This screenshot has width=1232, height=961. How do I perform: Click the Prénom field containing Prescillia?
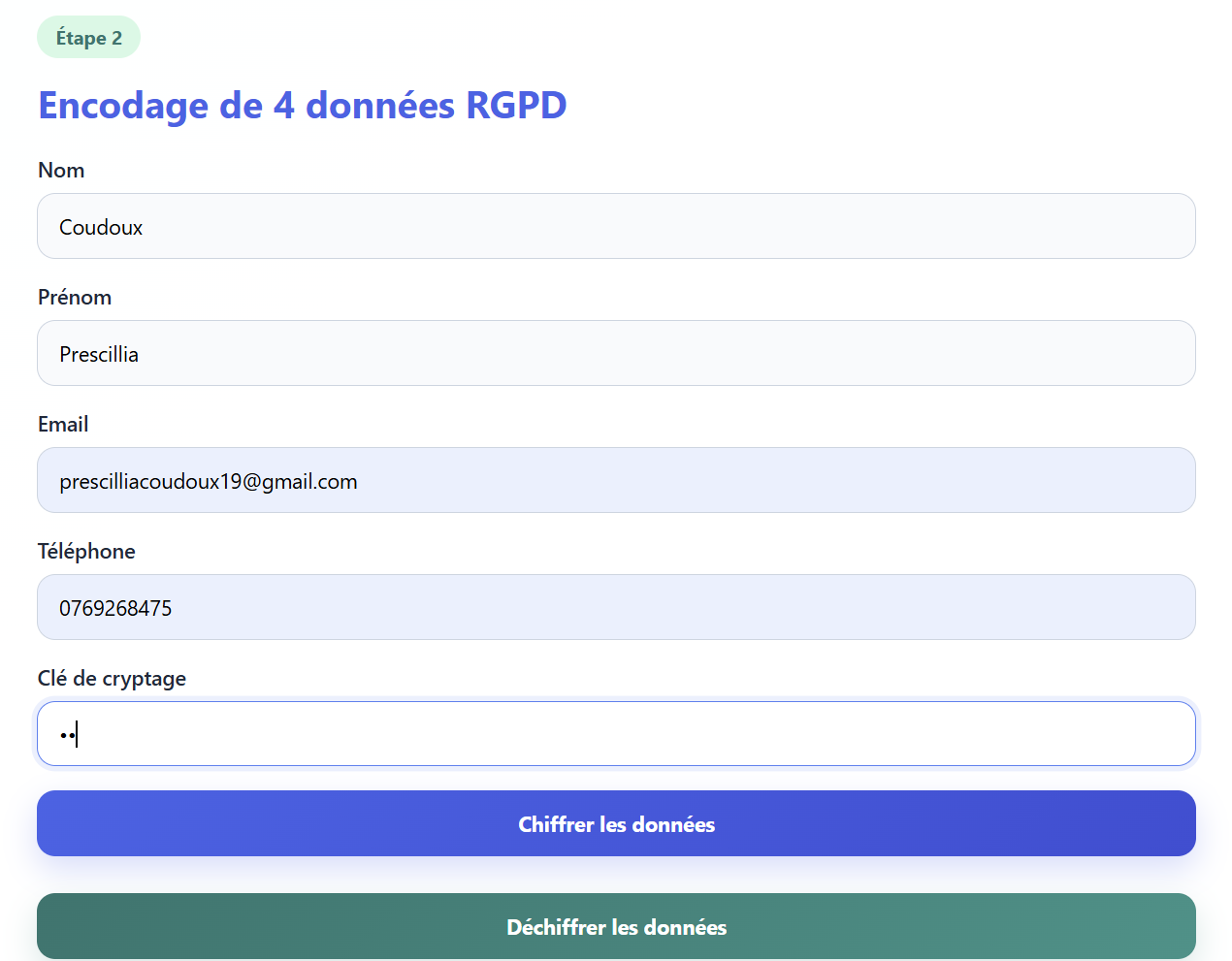click(616, 353)
